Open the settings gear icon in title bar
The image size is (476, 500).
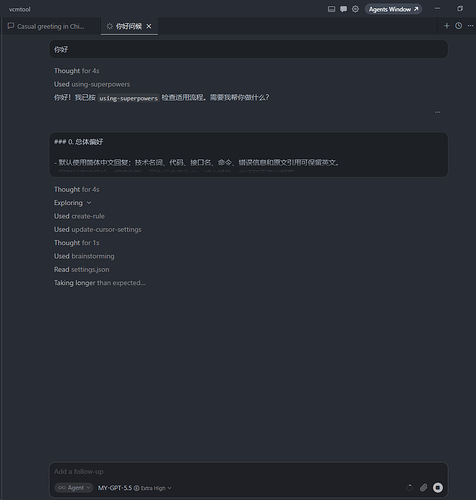(x=355, y=9)
